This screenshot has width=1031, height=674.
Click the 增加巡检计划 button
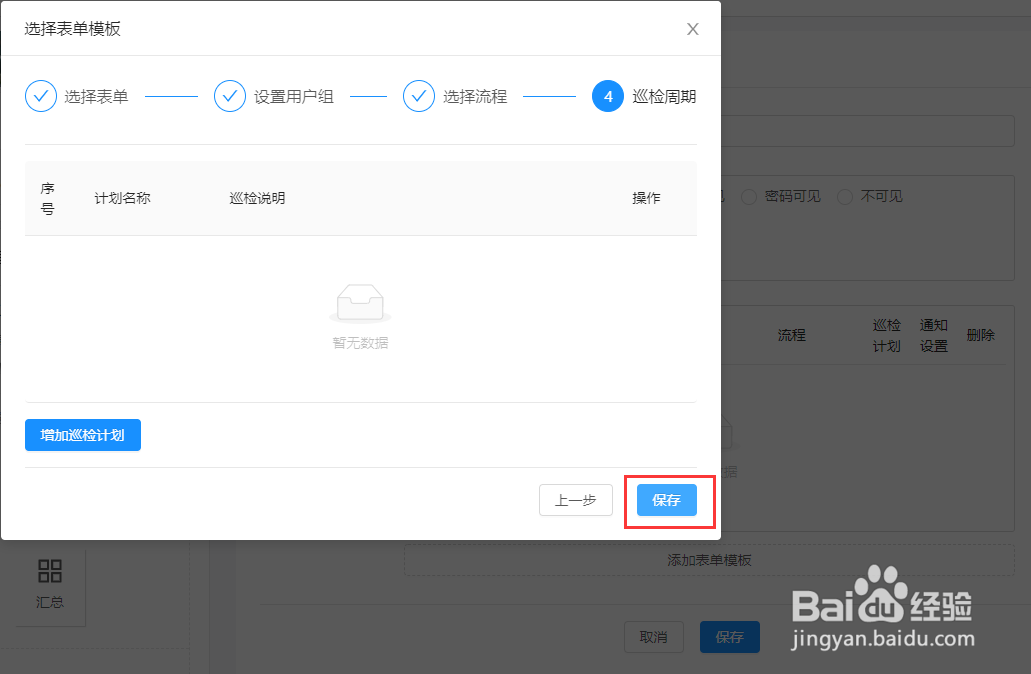click(82, 435)
